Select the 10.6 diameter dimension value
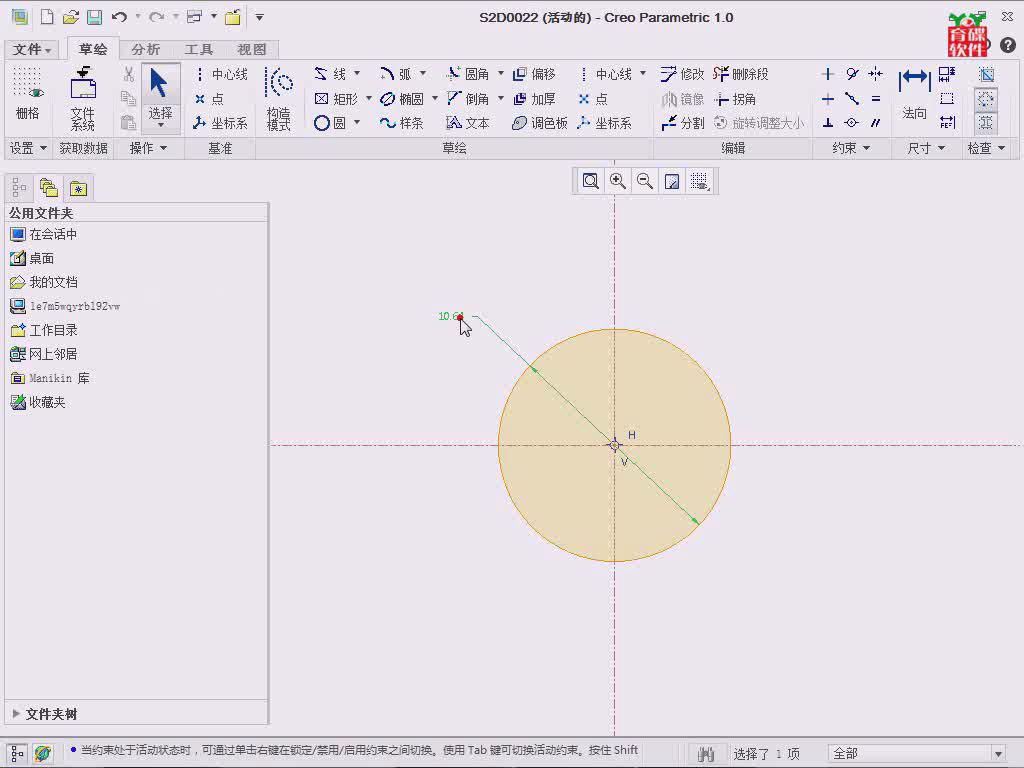Image resolution: width=1024 pixels, height=768 pixels. 451,316
